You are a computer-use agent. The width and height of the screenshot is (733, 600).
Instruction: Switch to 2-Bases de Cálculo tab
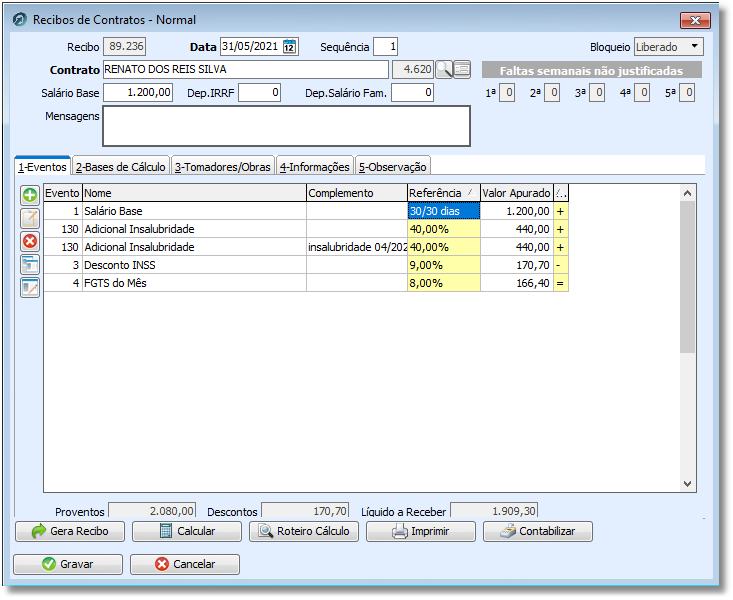121,167
